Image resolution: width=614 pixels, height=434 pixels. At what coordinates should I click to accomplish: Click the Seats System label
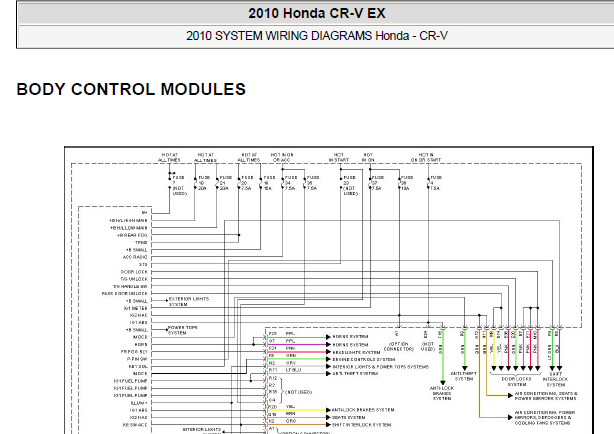(x=349, y=418)
